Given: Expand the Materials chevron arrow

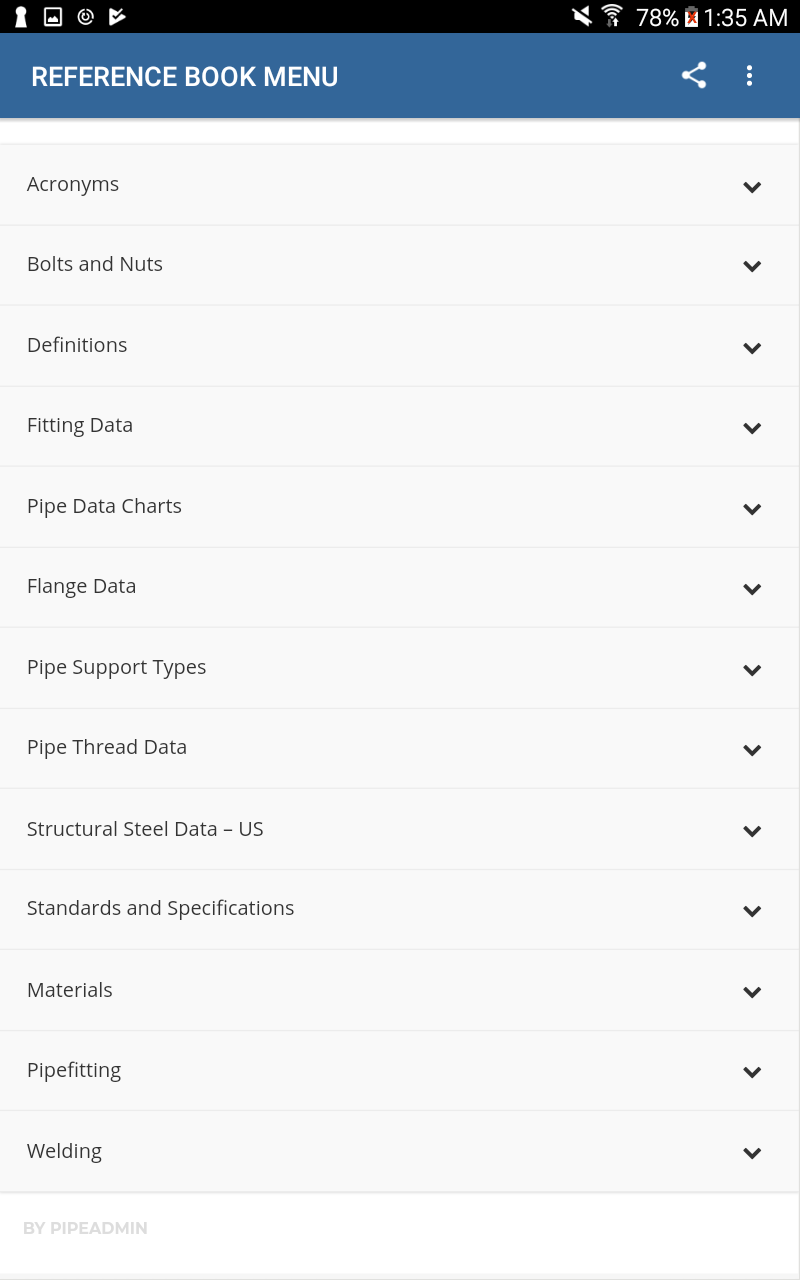Looking at the screenshot, I should coord(752,992).
